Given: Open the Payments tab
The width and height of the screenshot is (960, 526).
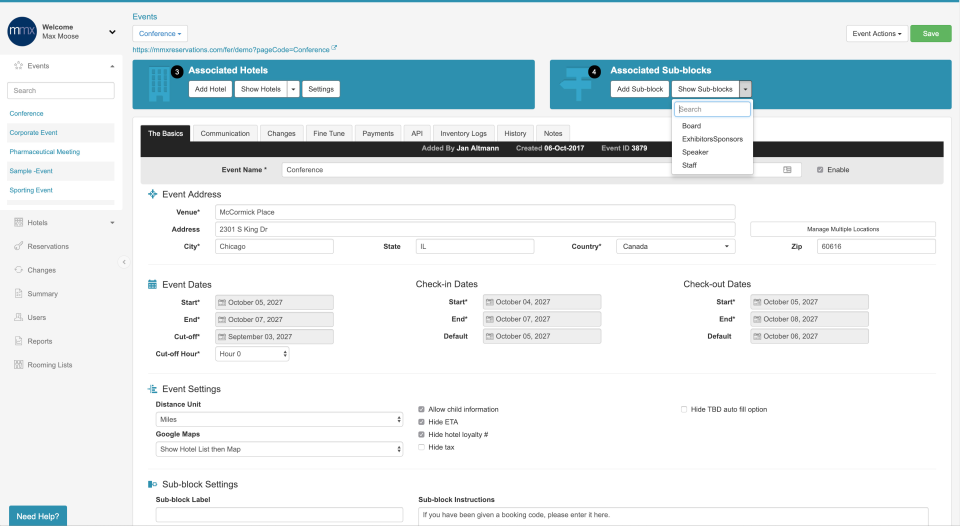Looking at the screenshot, I should pos(378,133).
